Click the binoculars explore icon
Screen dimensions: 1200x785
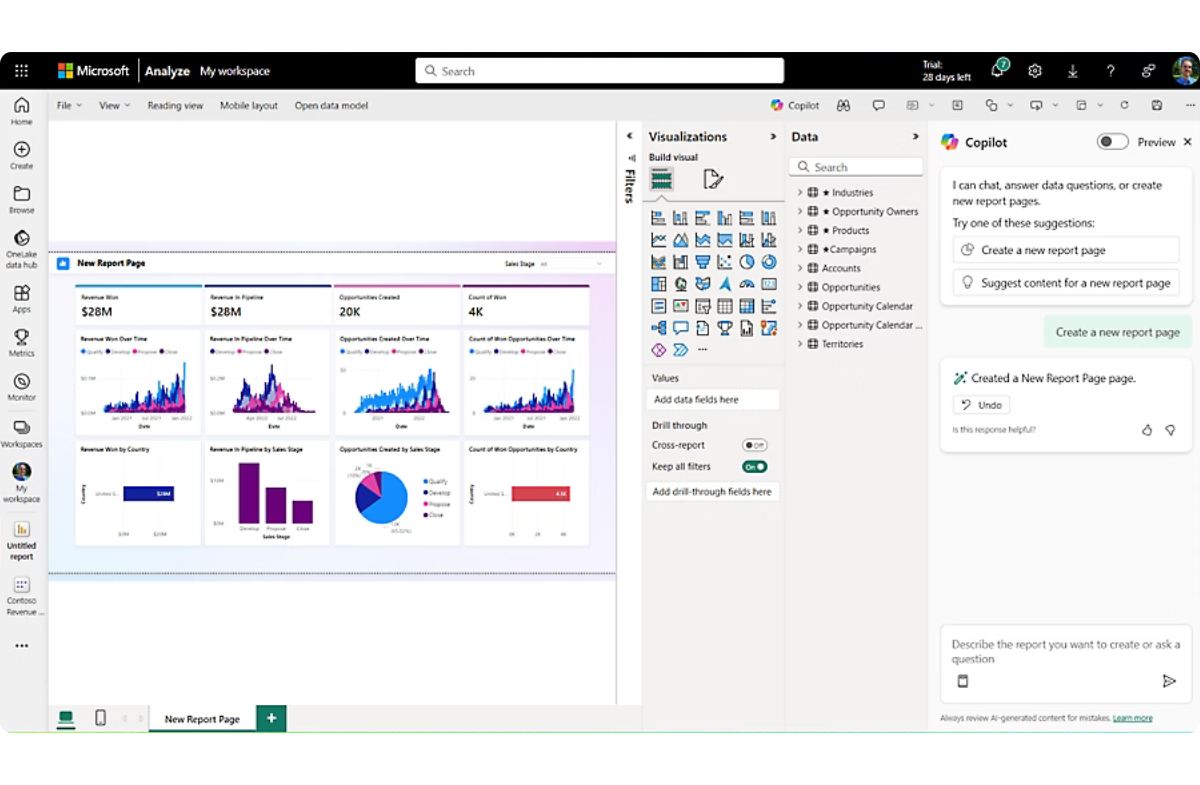tap(844, 105)
